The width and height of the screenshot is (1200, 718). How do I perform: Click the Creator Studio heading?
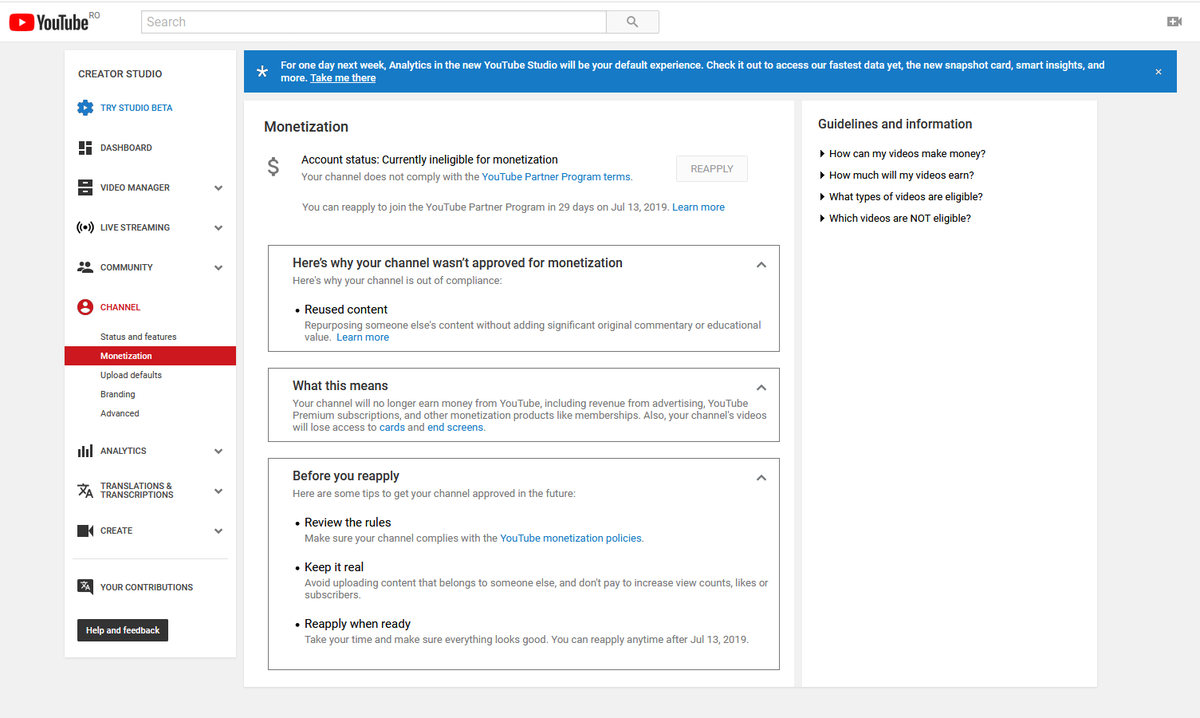(x=120, y=74)
